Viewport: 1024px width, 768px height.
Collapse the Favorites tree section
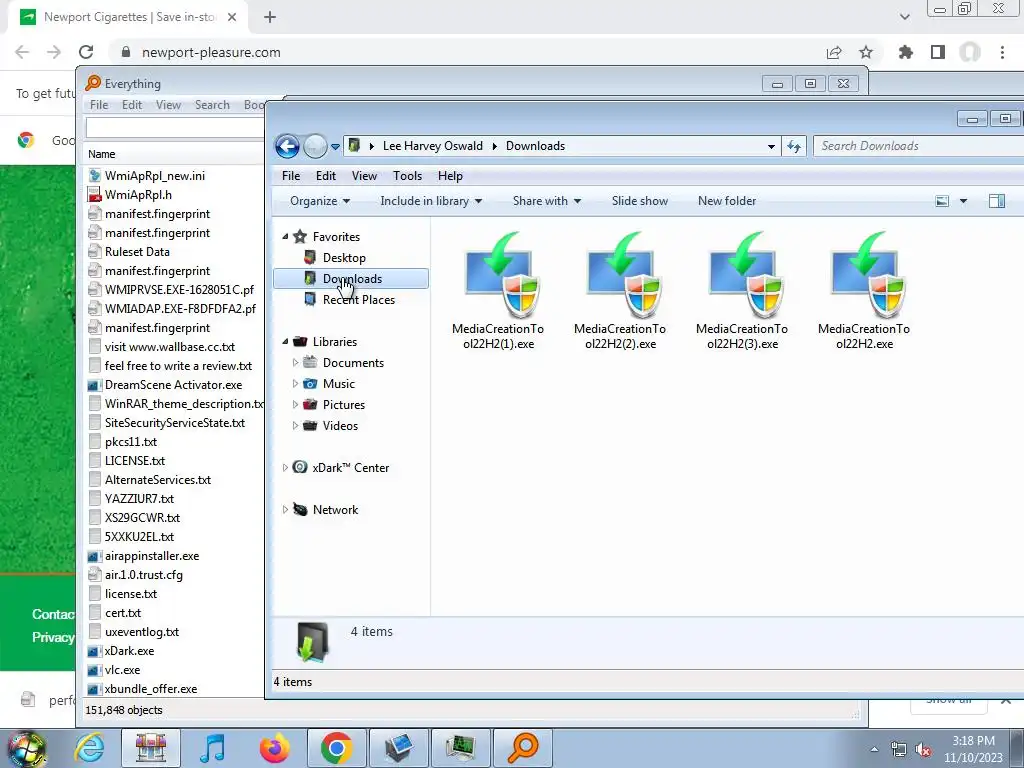285,236
